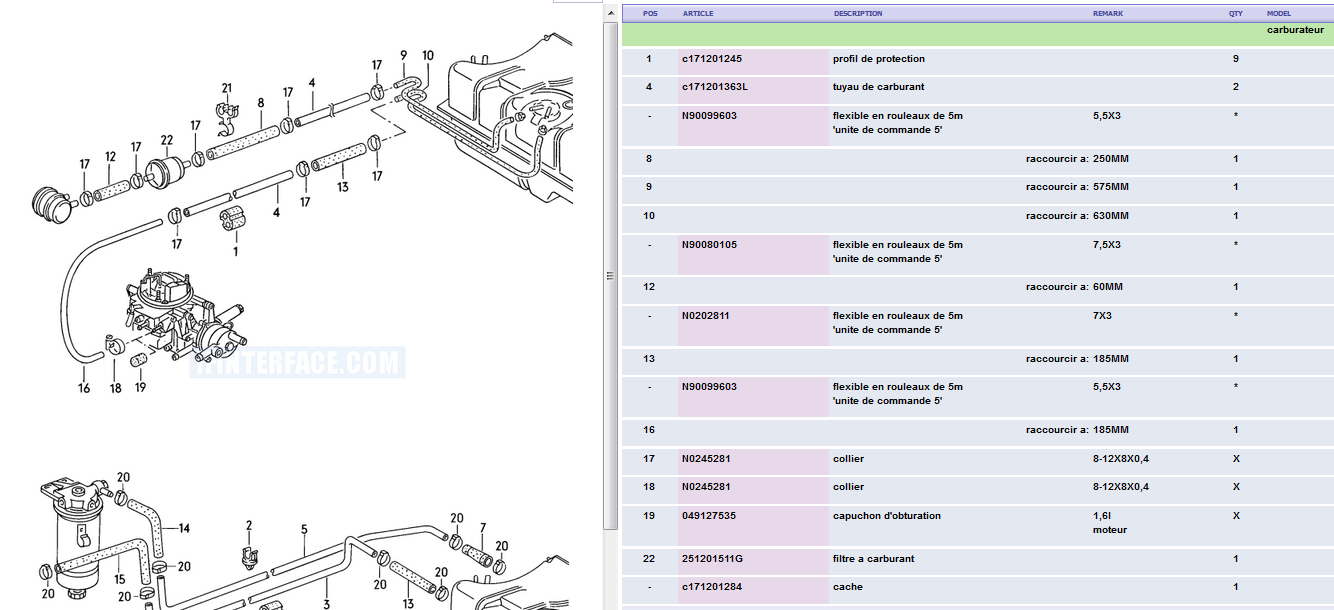Viewport: 1334px width, 610px height.
Task: Click the 60MM remark in row 12
Action: pyautogui.click(x=1108, y=287)
